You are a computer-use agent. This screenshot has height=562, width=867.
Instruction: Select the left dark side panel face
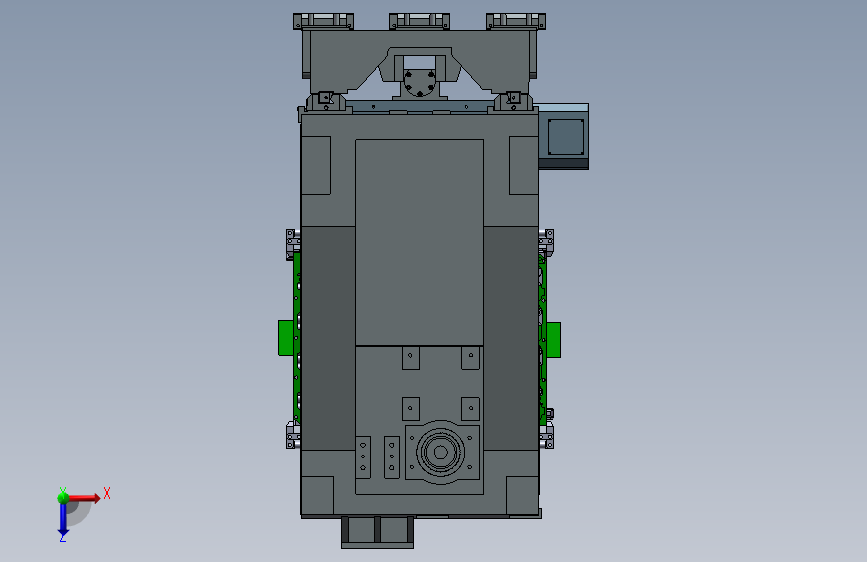click(x=328, y=338)
